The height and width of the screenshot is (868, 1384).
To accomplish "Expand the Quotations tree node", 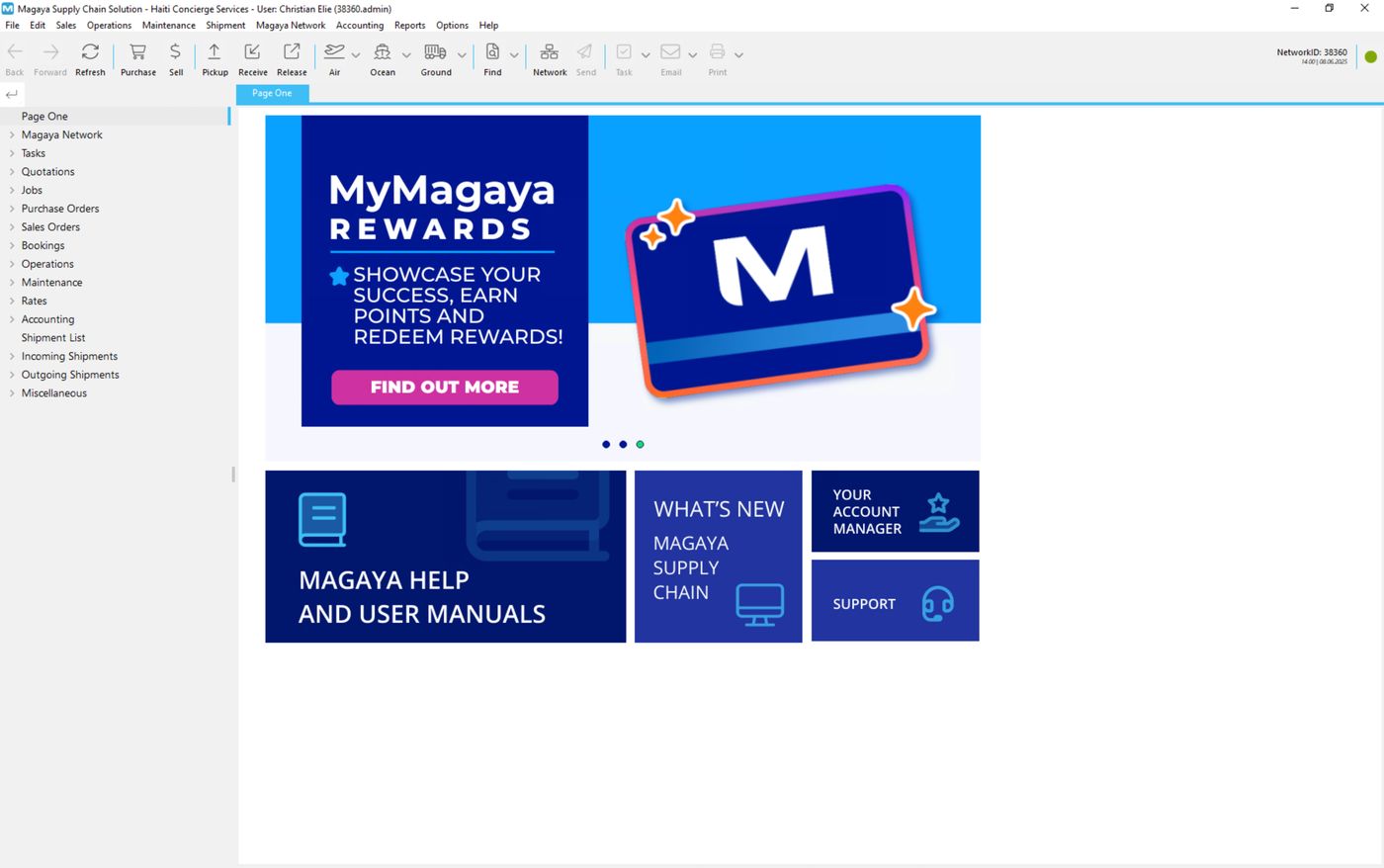I will pos(12,172).
